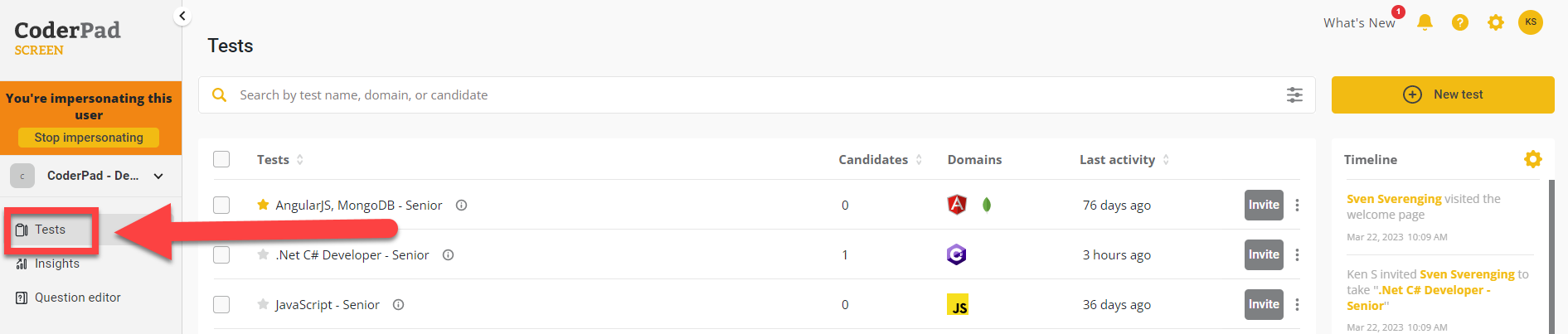Click the New test button
Screen dimensions: 1568x334
pos(1443,94)
